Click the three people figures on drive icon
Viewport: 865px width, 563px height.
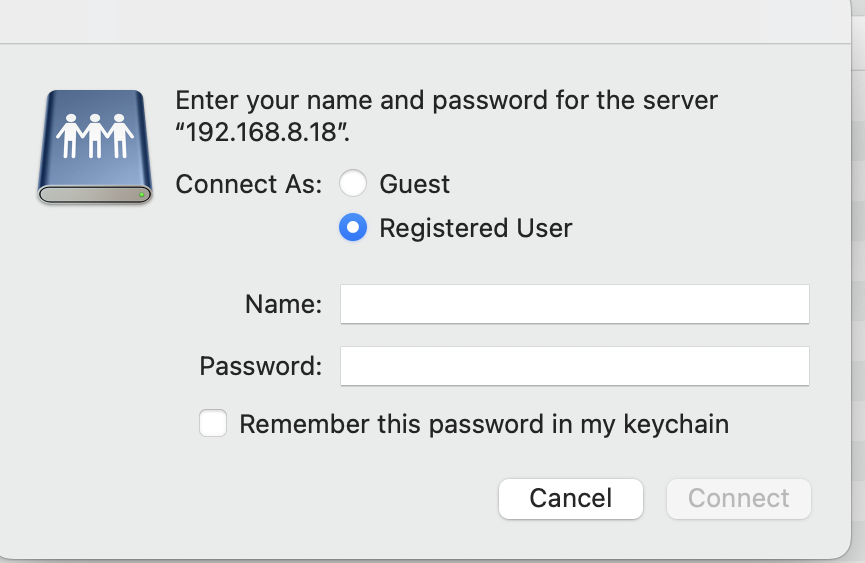click(95, 136)
